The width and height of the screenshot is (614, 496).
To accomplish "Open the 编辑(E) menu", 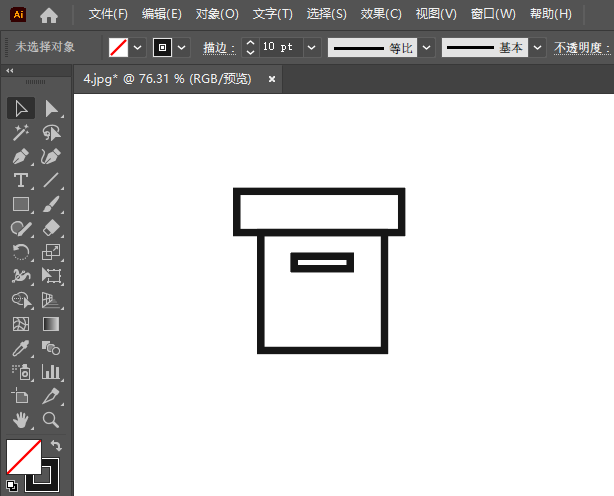I will [x=162, y=14].
